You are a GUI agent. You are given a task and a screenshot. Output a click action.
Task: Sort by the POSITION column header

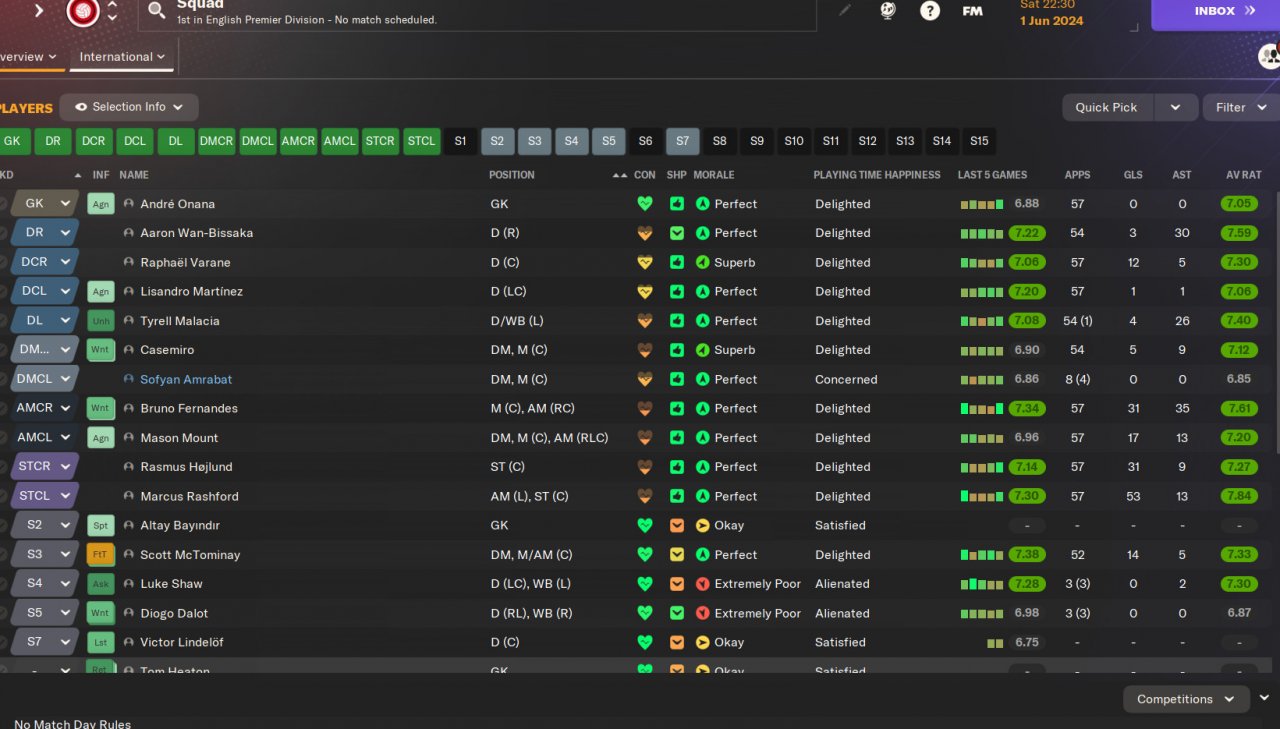coord(512,175)
